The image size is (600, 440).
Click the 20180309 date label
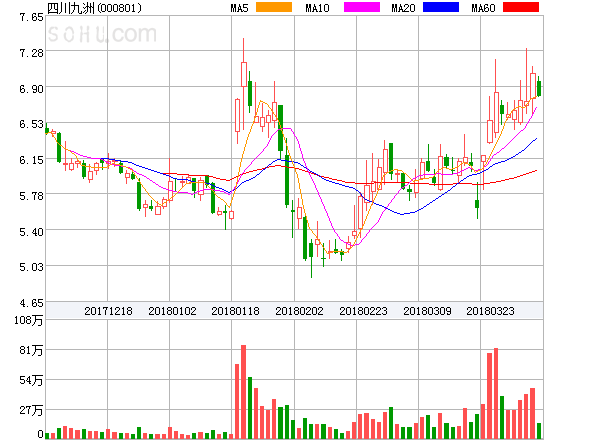tap(427, 311)
